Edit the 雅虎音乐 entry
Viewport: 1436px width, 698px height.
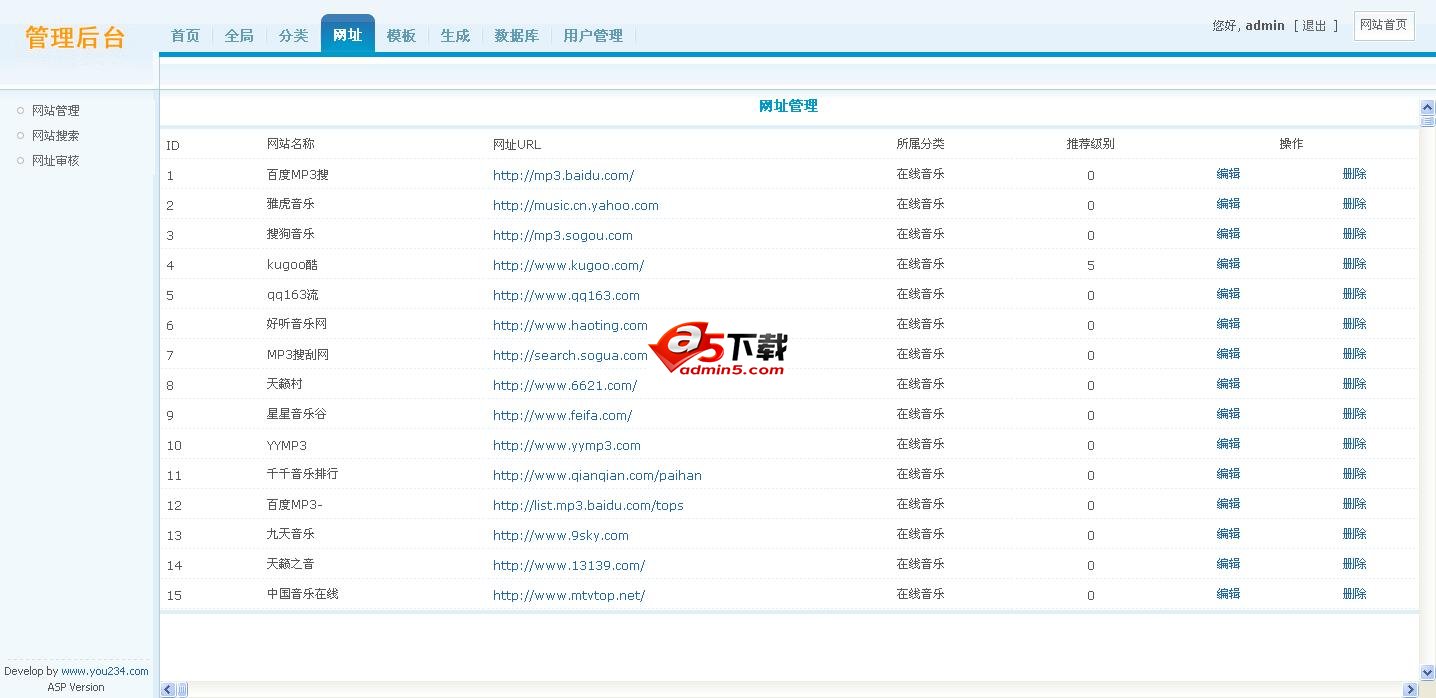(x=1228, y=204)
